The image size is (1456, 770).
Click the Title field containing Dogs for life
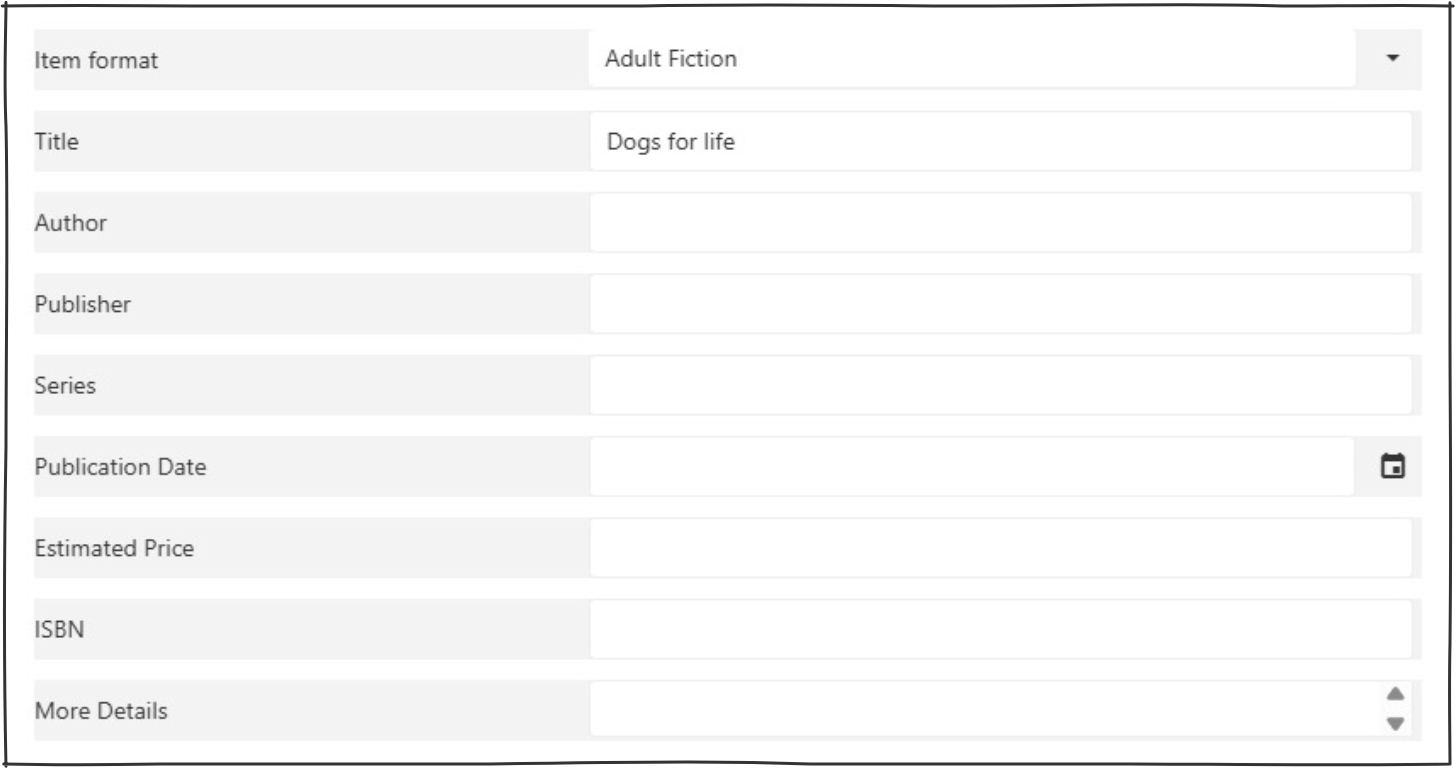(x=1000, y=141)
